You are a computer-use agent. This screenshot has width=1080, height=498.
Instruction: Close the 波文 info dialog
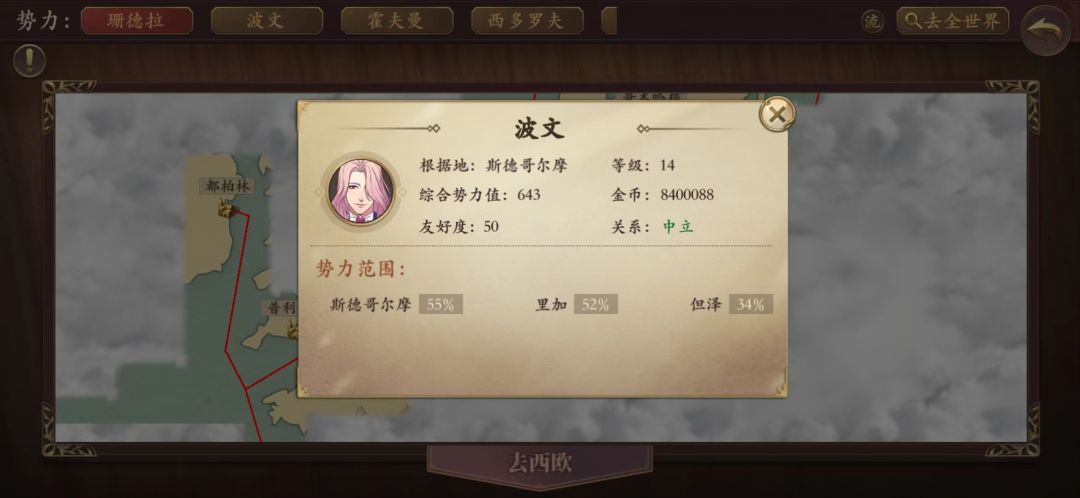tap(777, 114)
